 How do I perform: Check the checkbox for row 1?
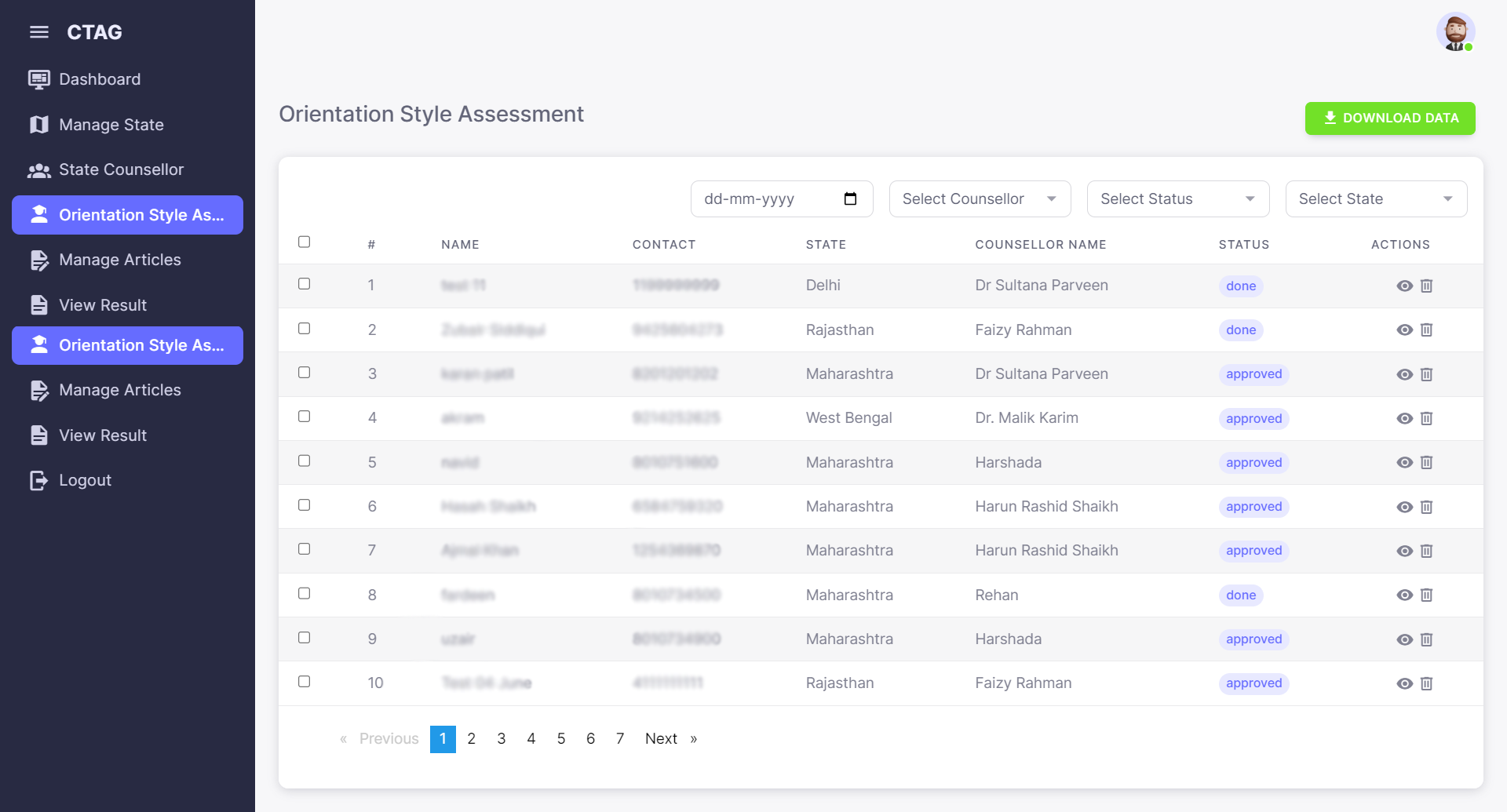[x=305, y=284]
